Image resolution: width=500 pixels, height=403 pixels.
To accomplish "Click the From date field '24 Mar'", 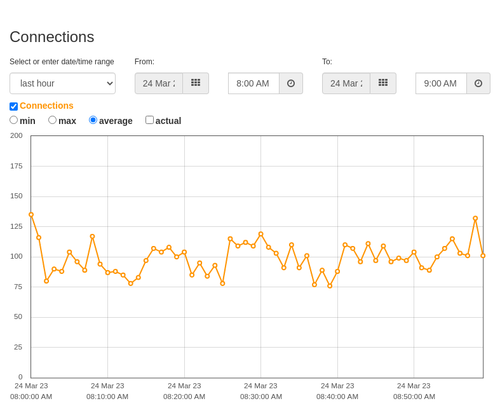I will 159,83.
